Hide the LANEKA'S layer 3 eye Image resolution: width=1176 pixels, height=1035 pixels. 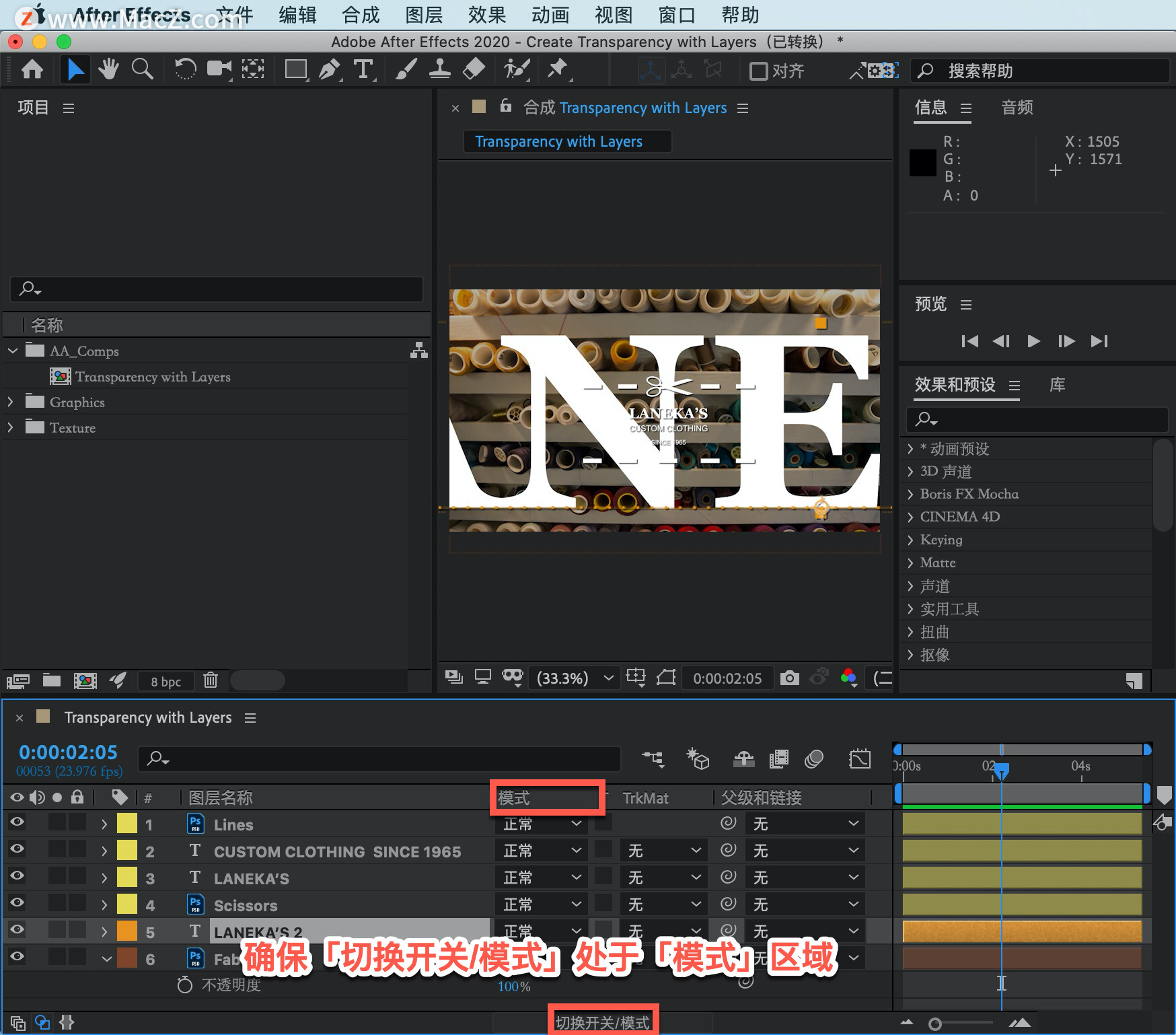point(17,876)
